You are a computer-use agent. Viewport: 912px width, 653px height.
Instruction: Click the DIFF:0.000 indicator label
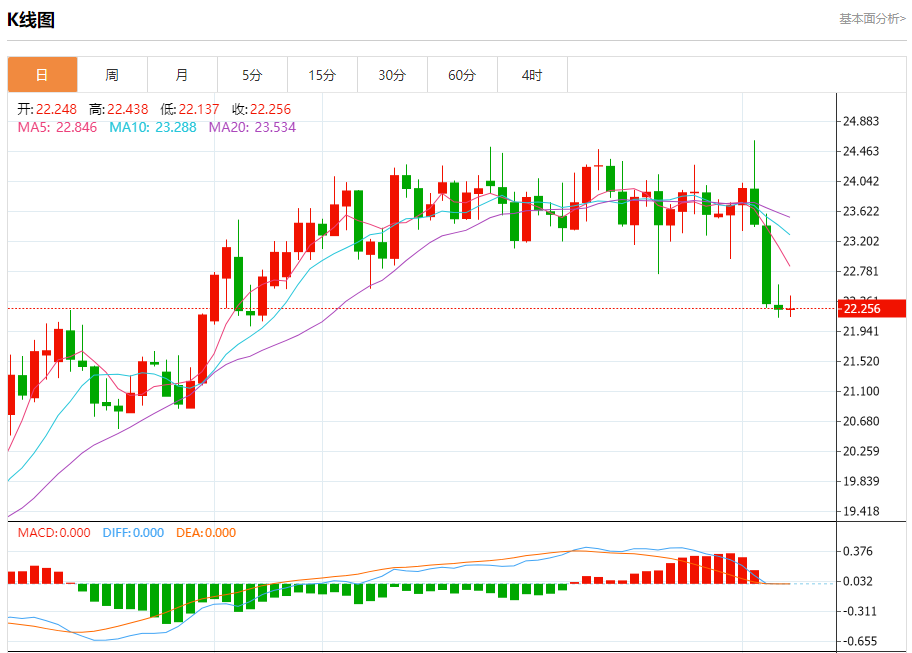pyautogui.click(x=133, y=533)
